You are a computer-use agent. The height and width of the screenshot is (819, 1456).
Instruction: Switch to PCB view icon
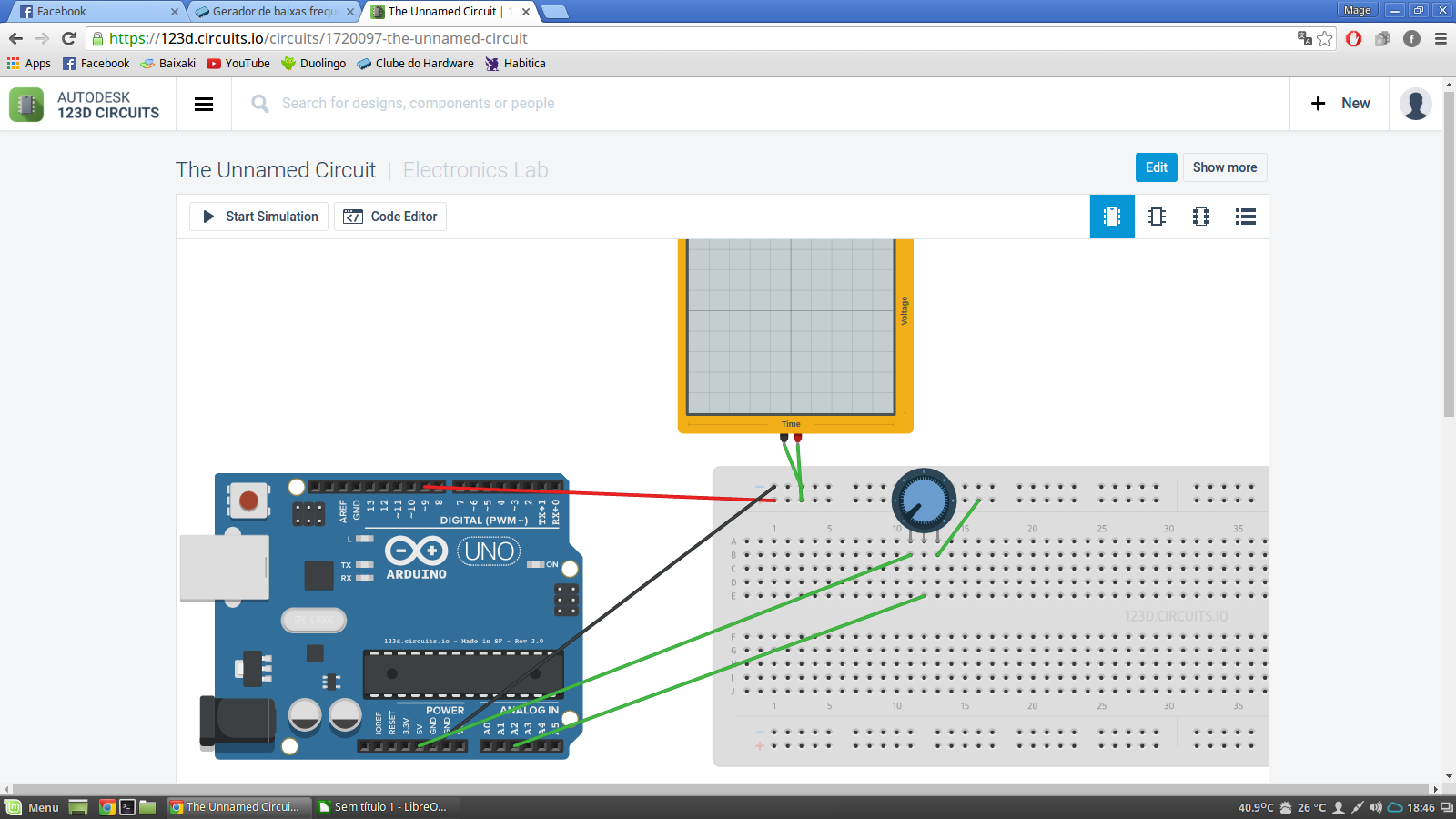1201,217
